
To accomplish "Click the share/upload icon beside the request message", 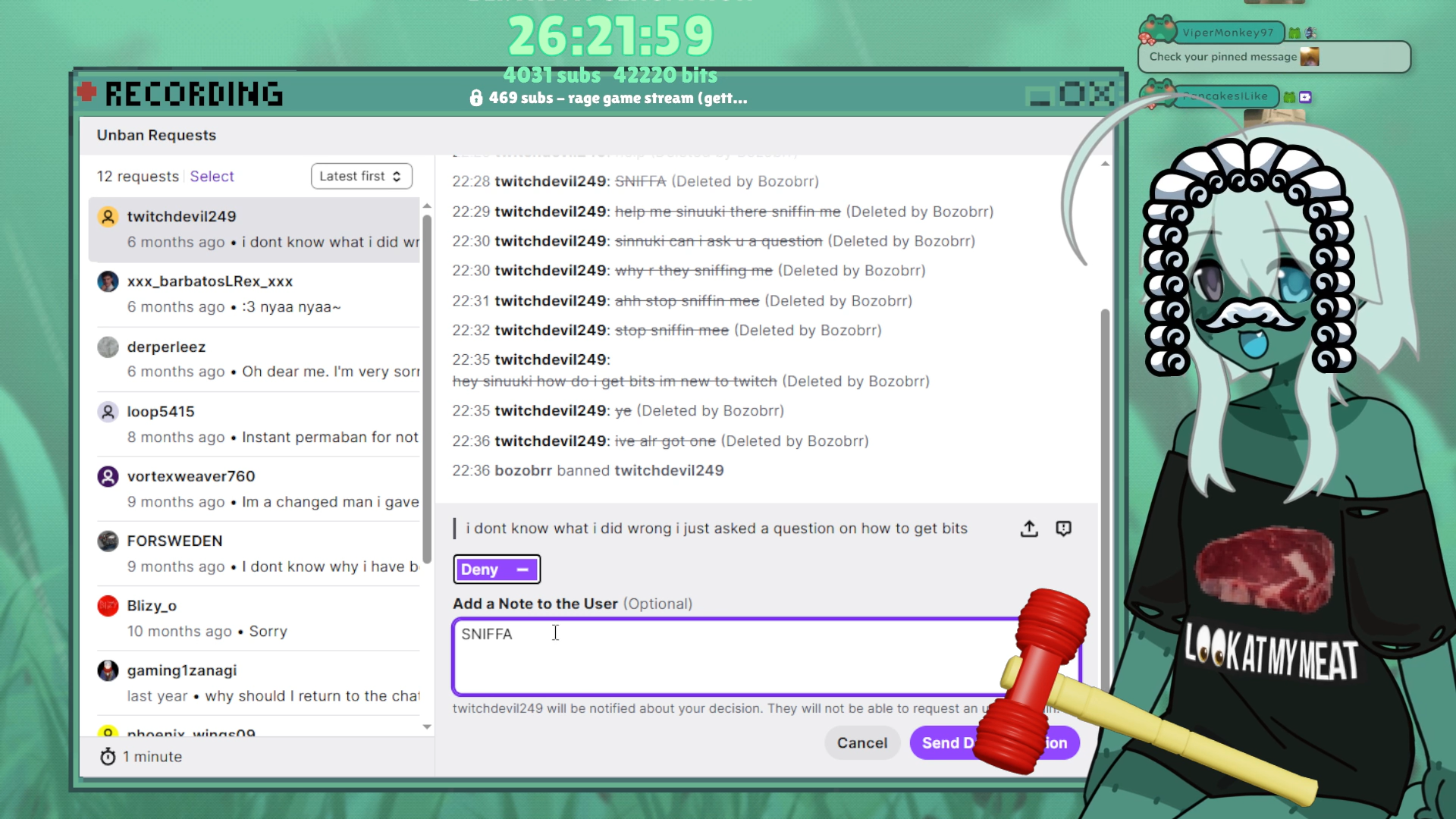I will (1028, 529).
